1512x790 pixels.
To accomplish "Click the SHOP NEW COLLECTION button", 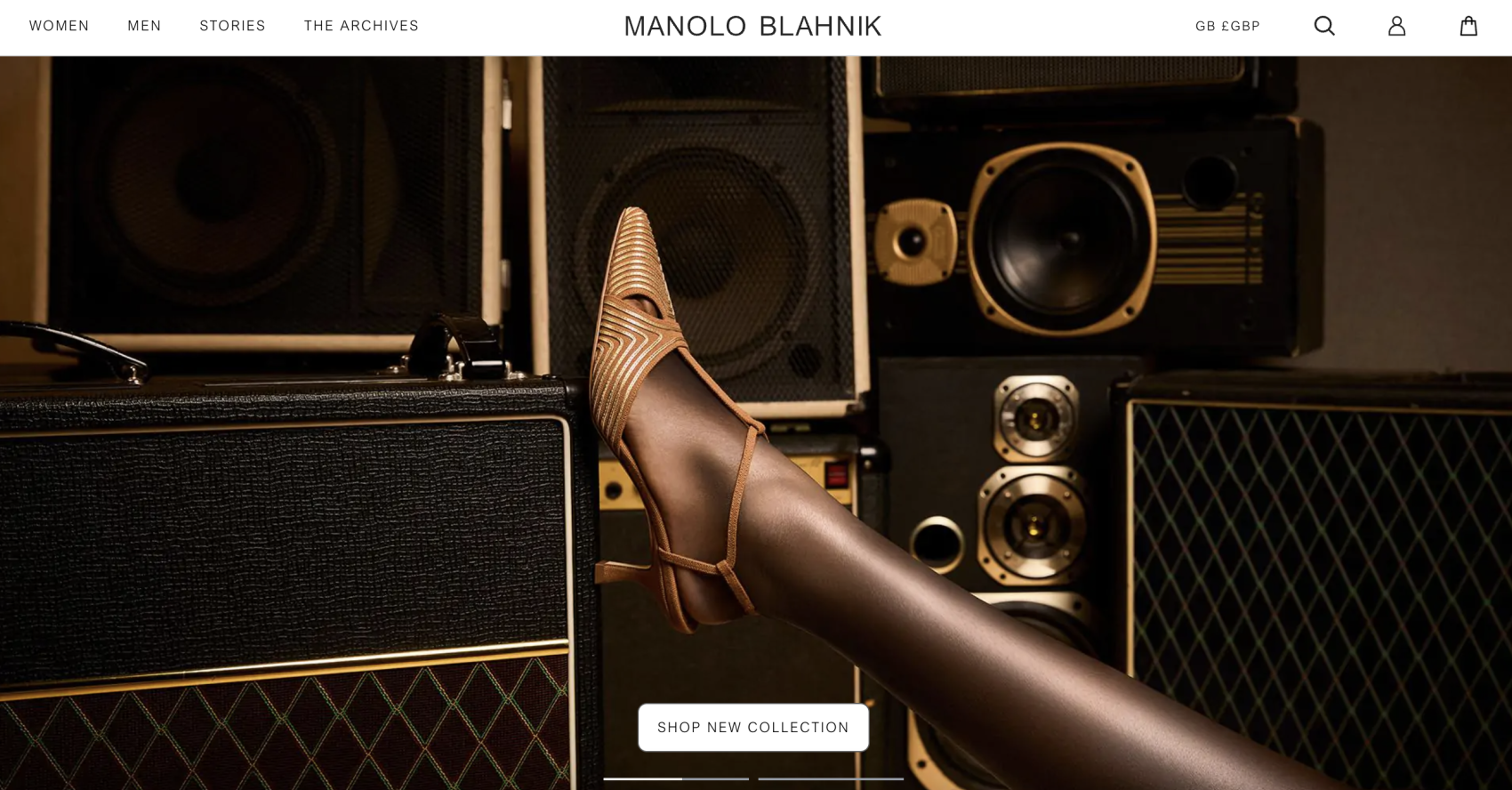I will [753, 728].
